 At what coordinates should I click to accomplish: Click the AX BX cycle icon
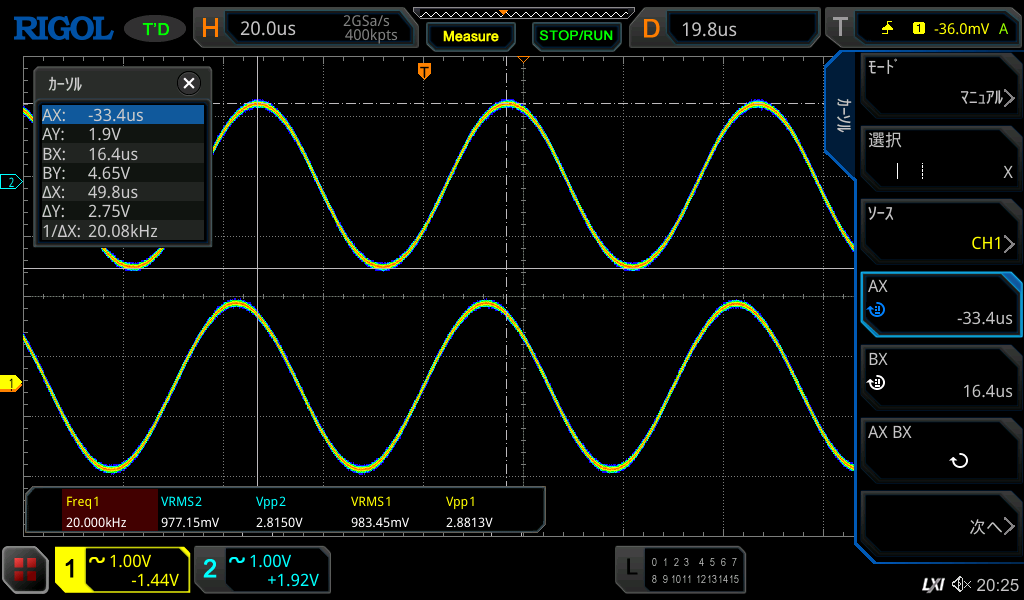pyautogui.click(x=958, y=461)
